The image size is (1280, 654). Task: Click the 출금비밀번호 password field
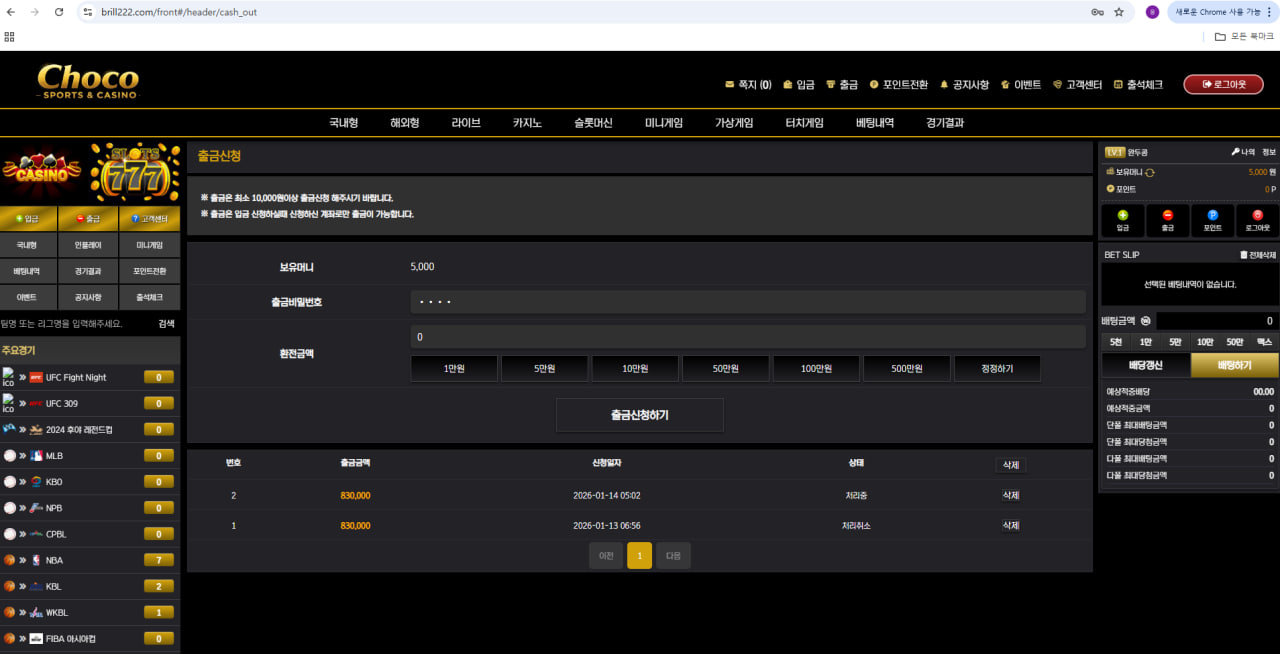[x=747, y=302]
